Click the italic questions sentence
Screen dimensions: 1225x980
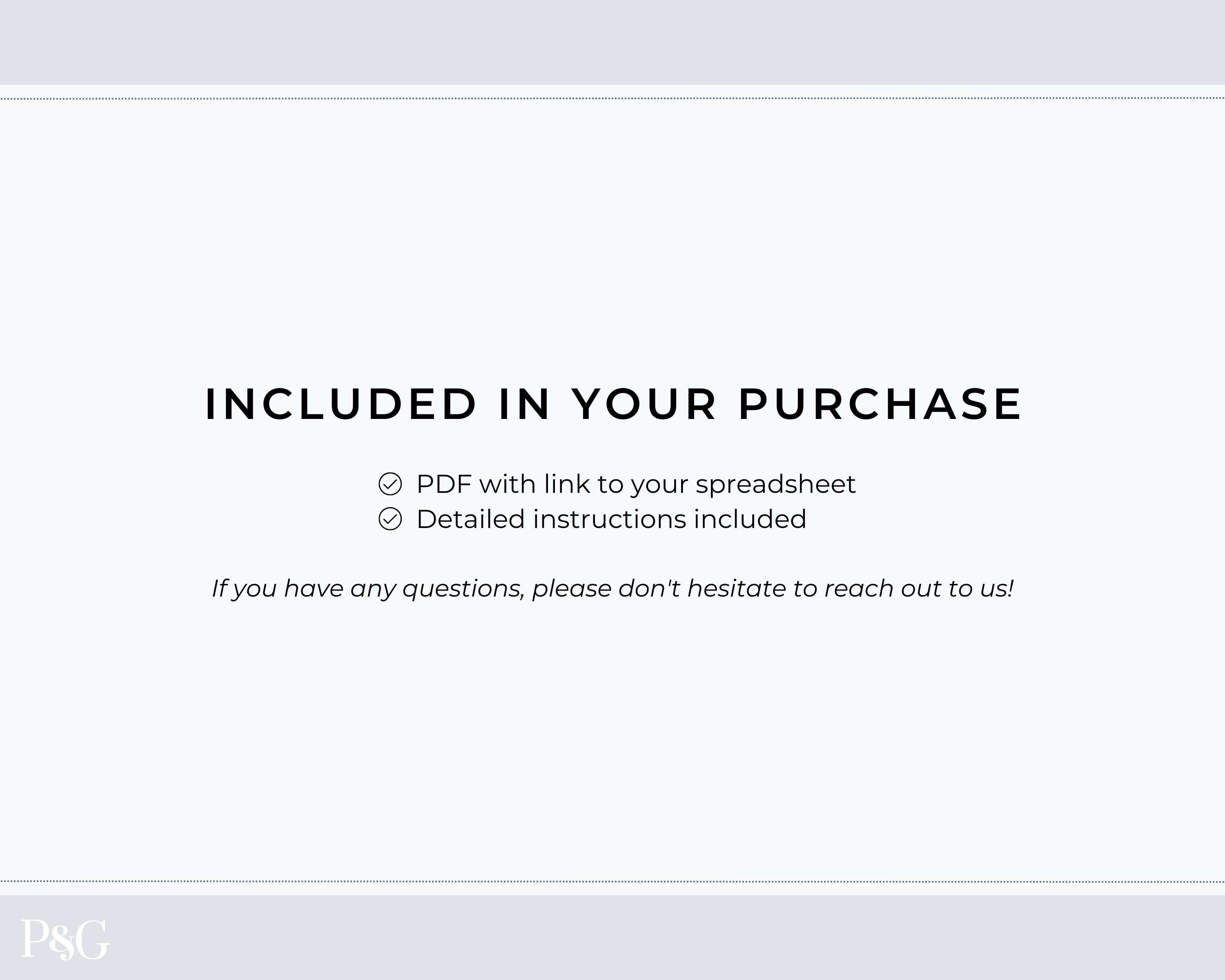pyautogui.click(x=612, y=588)
